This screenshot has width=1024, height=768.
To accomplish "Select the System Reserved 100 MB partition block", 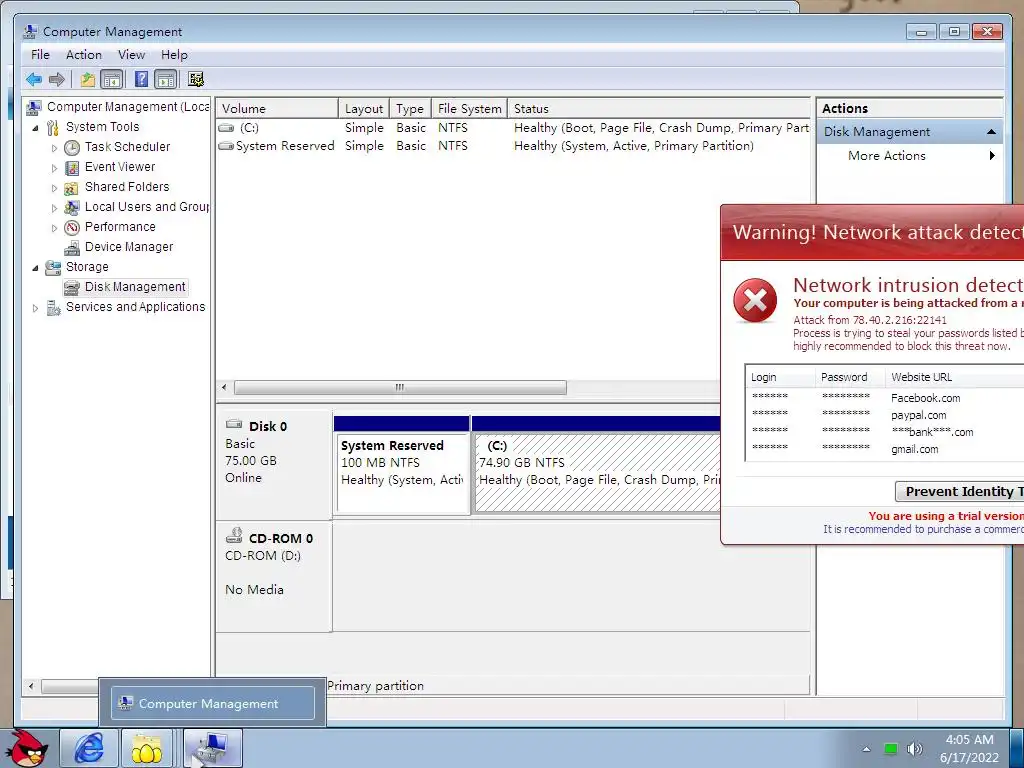I will (x=402, y=473).
